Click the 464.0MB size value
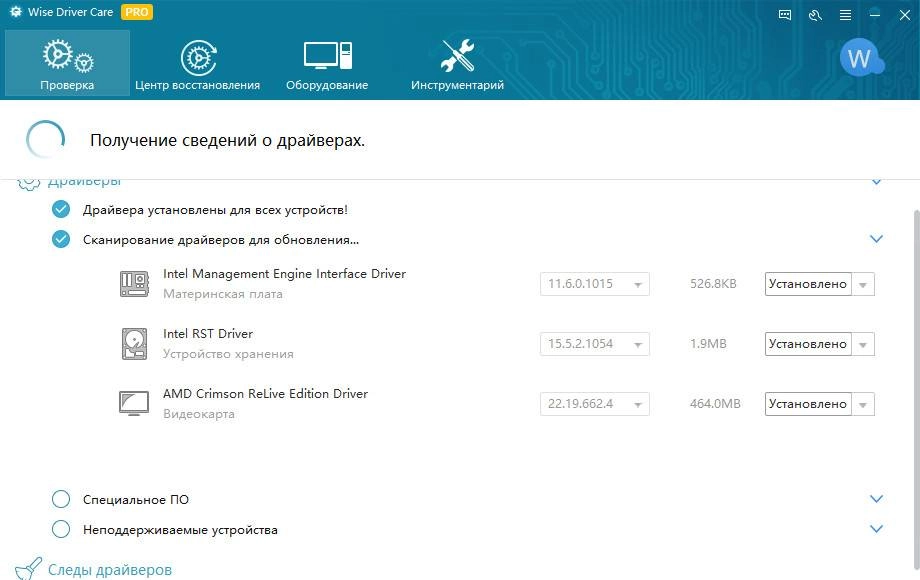 (715, 403)
